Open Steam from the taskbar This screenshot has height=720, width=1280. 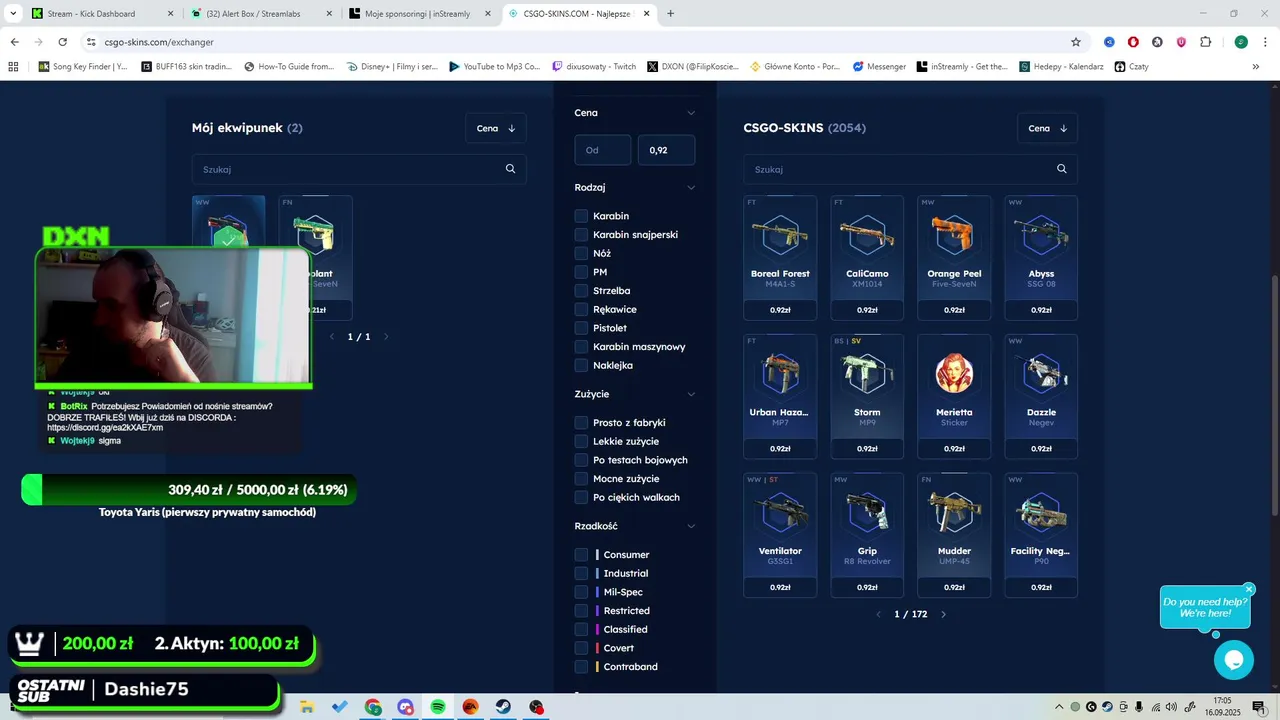[503, 707]
